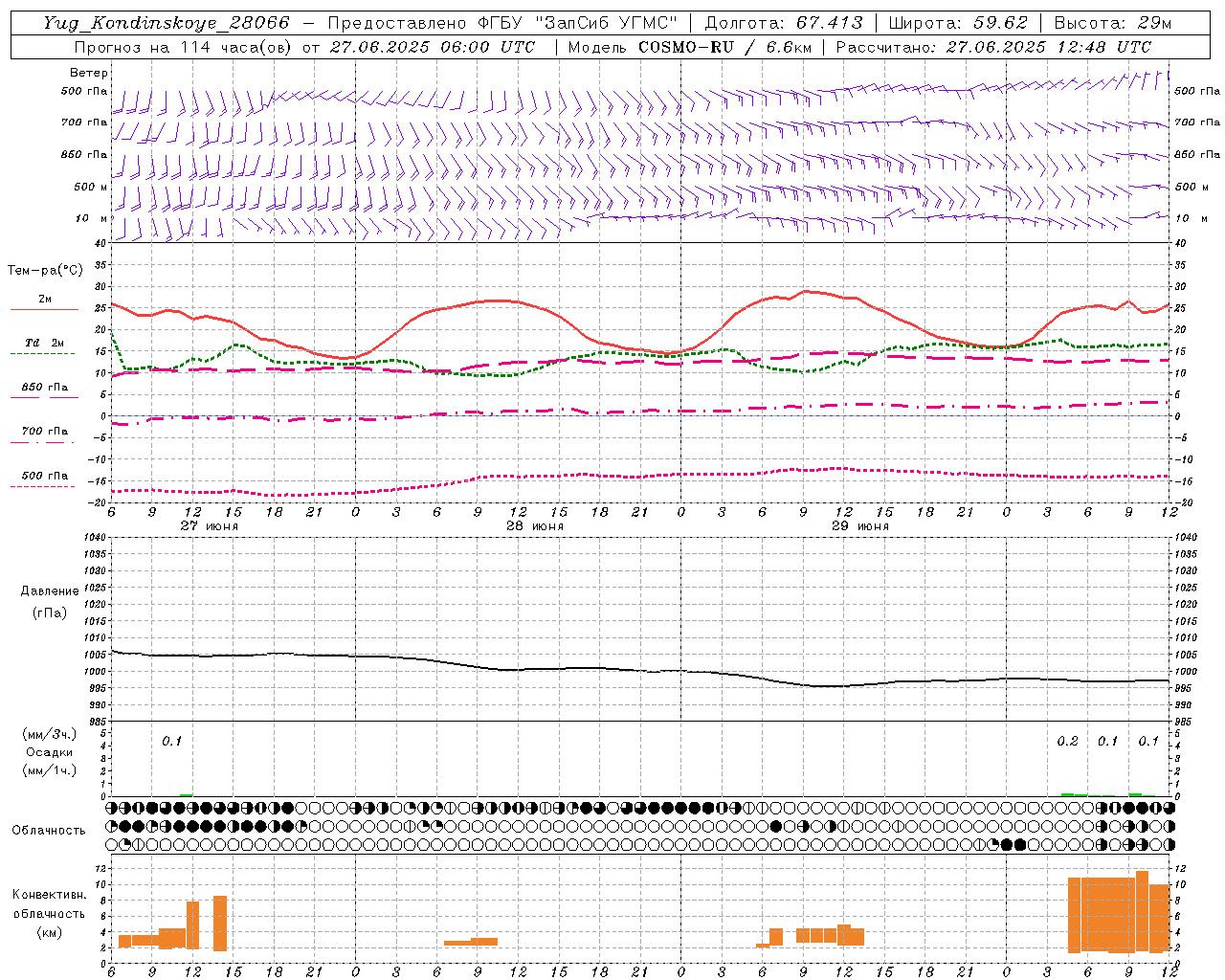
Task: Click the 29 июня date label
Action: [860, 526]
